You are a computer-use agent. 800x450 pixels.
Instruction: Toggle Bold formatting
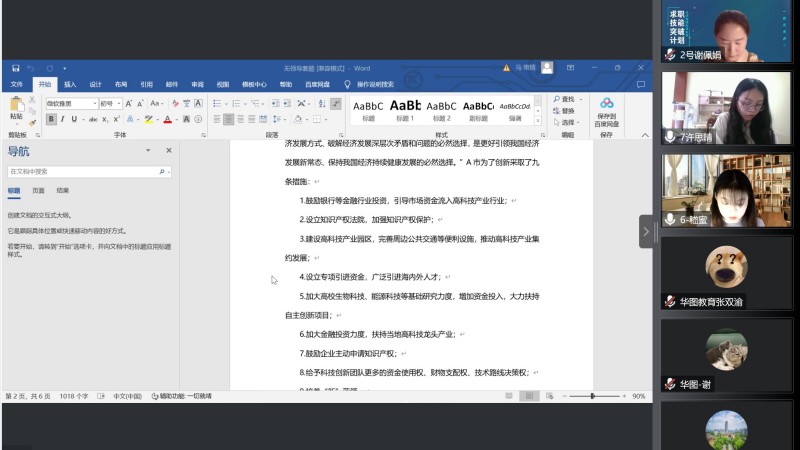coord(51,119)
